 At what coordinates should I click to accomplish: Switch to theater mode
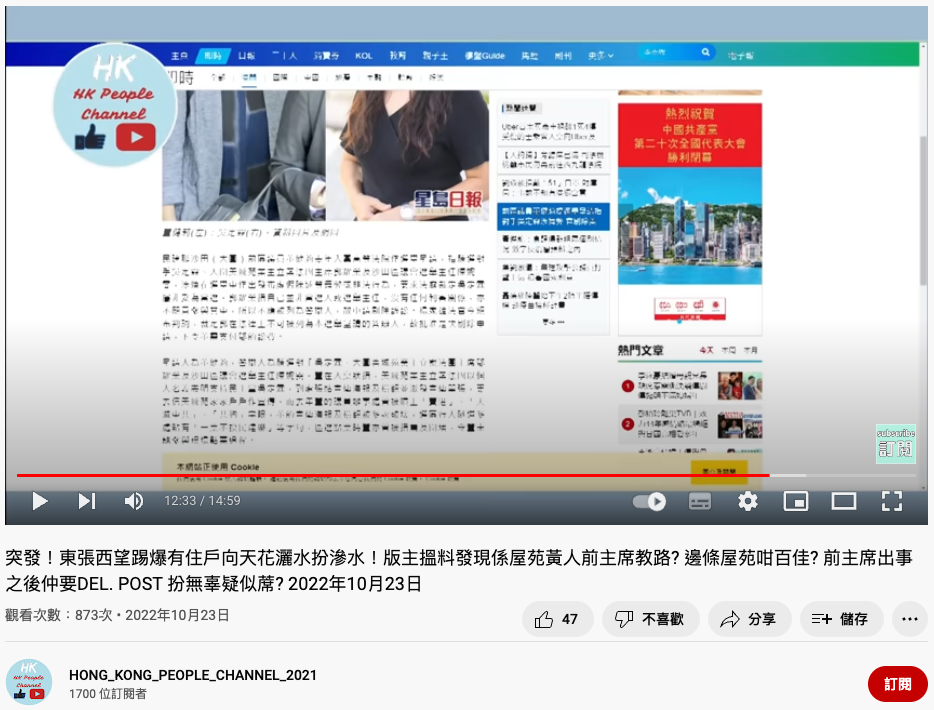click(x=843, y=502)
